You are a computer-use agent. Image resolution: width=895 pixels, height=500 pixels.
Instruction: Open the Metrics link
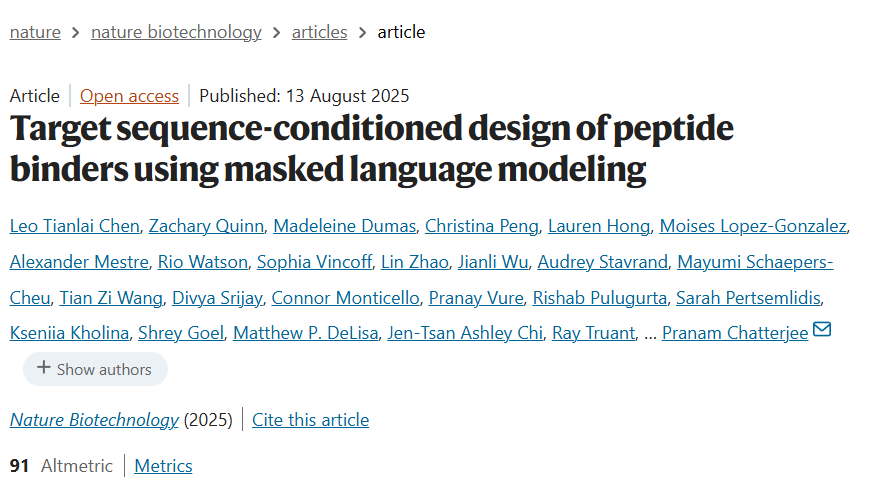pyautogui.click(x=163, y=466)
